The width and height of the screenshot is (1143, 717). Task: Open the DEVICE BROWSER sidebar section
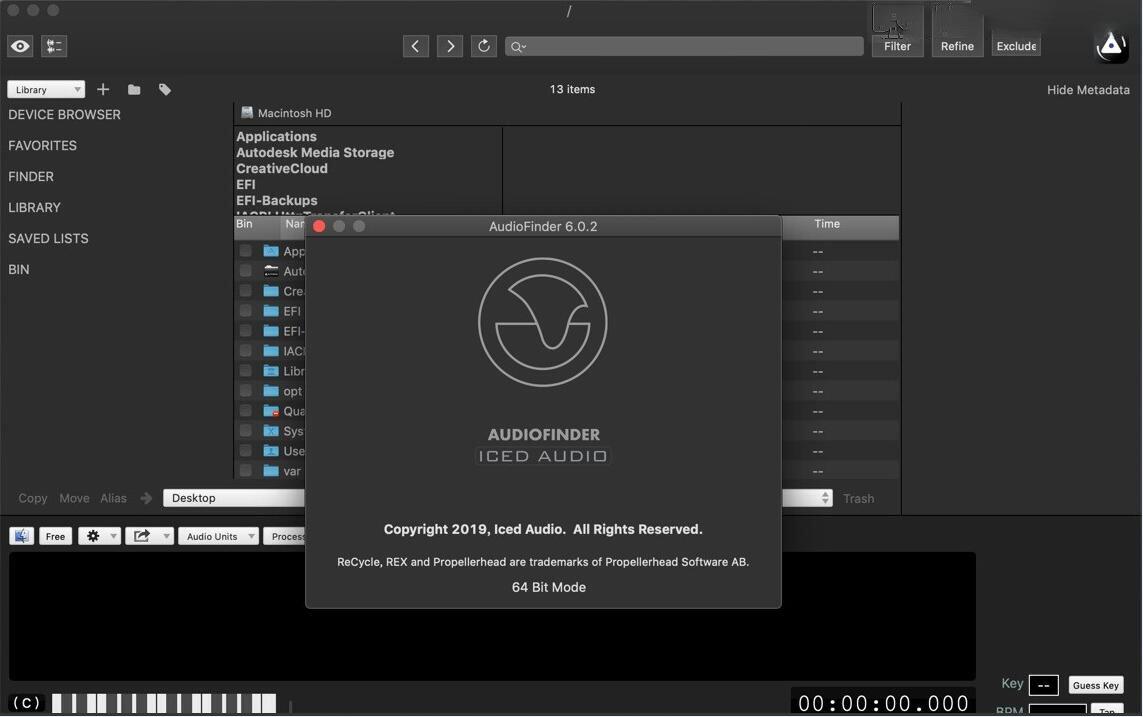[64, 114]
